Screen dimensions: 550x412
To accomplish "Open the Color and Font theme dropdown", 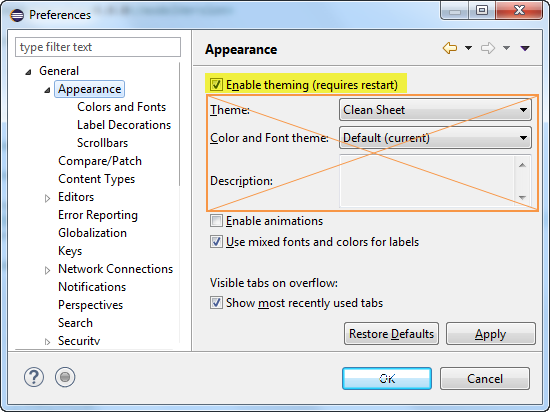I will [x=435, y=138].
